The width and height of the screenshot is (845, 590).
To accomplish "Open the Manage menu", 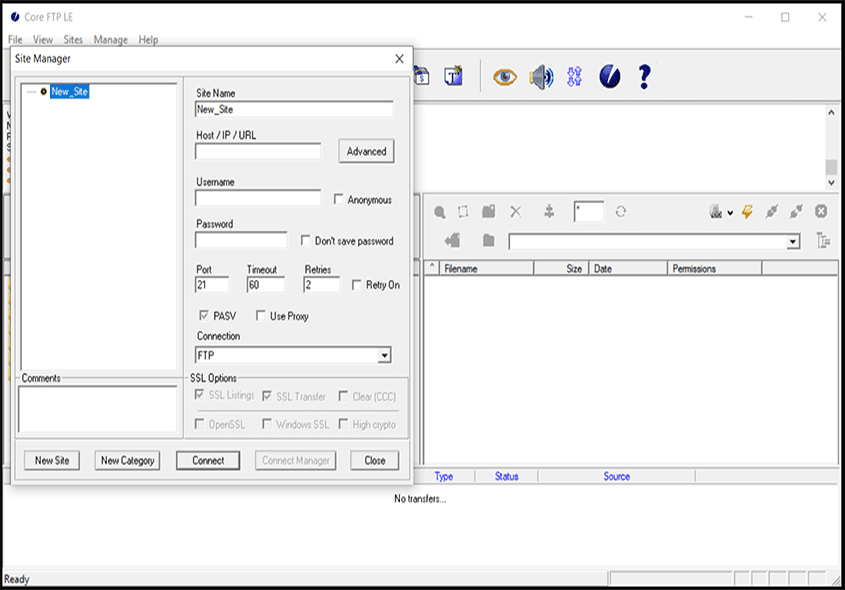I will click(110, 40).
